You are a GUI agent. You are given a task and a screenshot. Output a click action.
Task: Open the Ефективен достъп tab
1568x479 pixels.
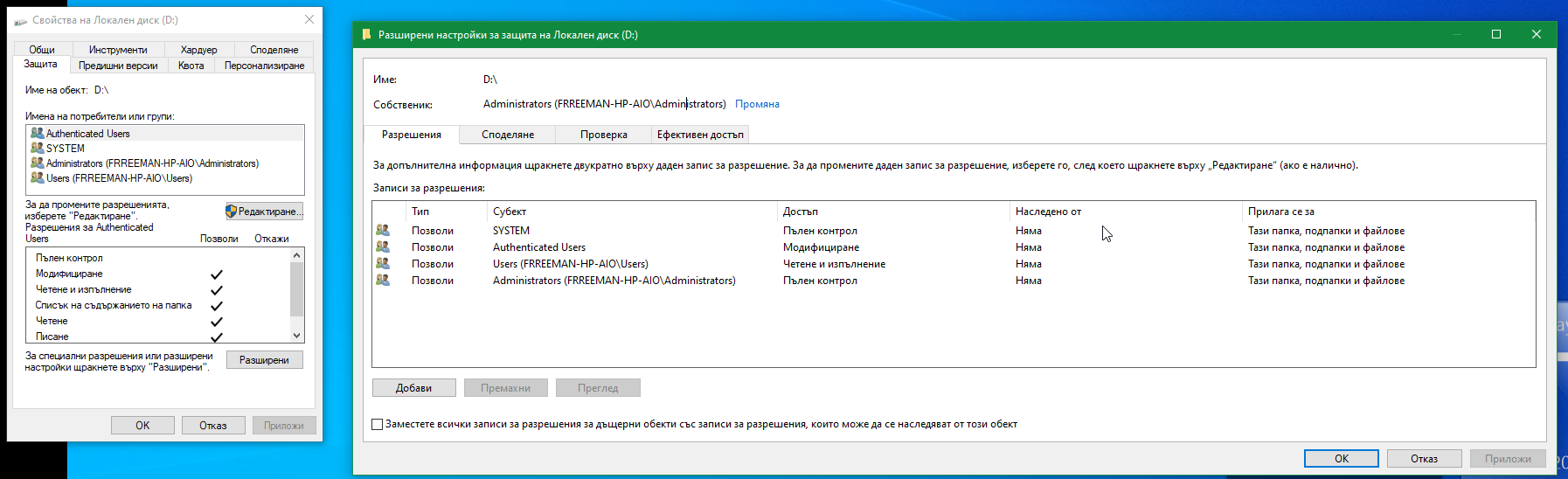tap(700, 135)
